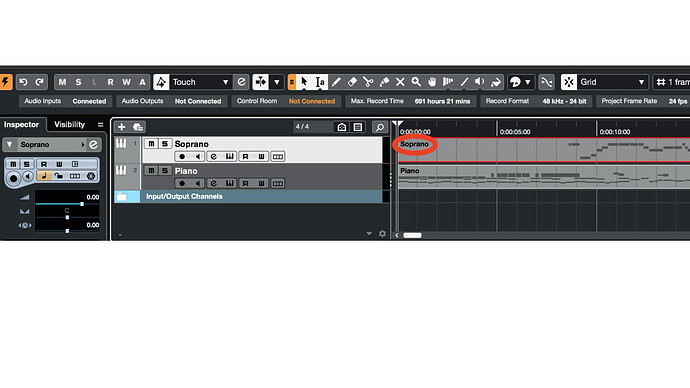Click the Piano MIDI part in timeline
This screenshot has height=388, width=690.
pyautogui.click(x=544, y=177)
